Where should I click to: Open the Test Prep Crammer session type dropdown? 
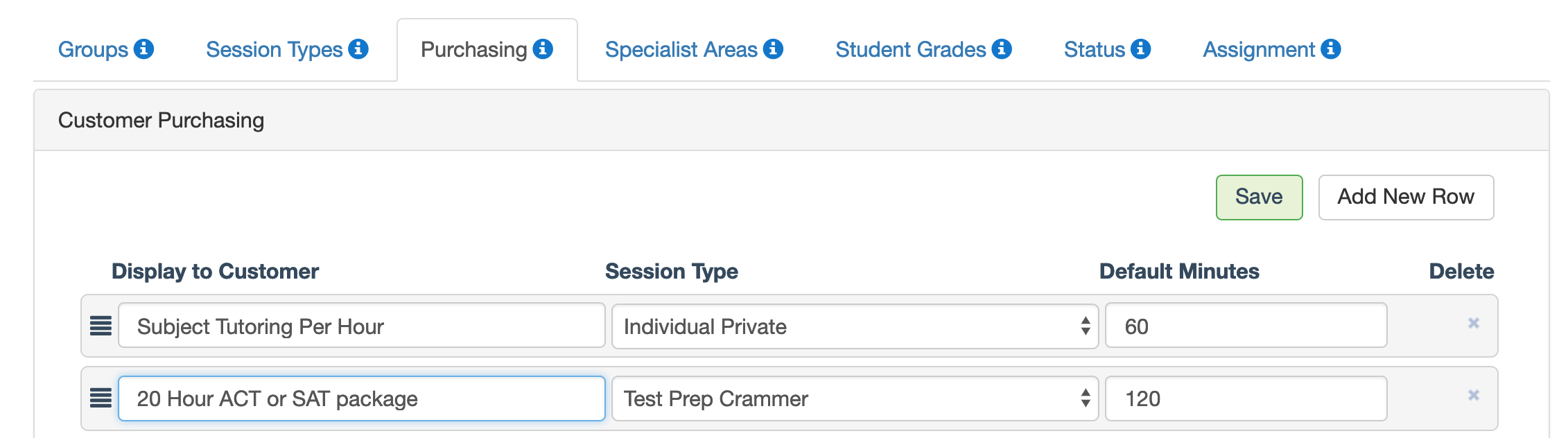[854, 398]
